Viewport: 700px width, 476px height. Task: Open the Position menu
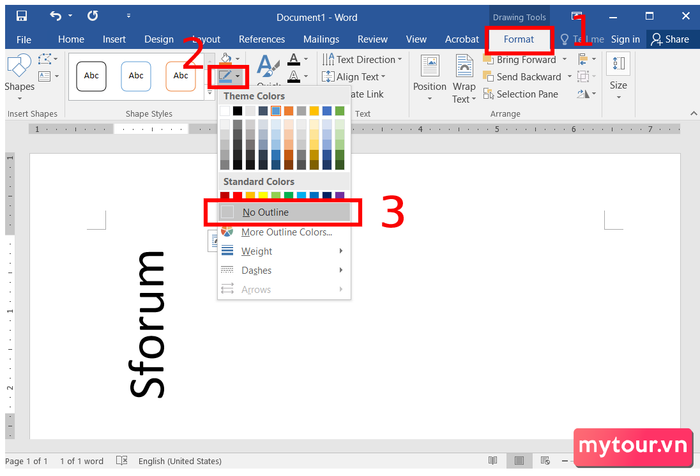pyautogui.click(x=429, y=79)
